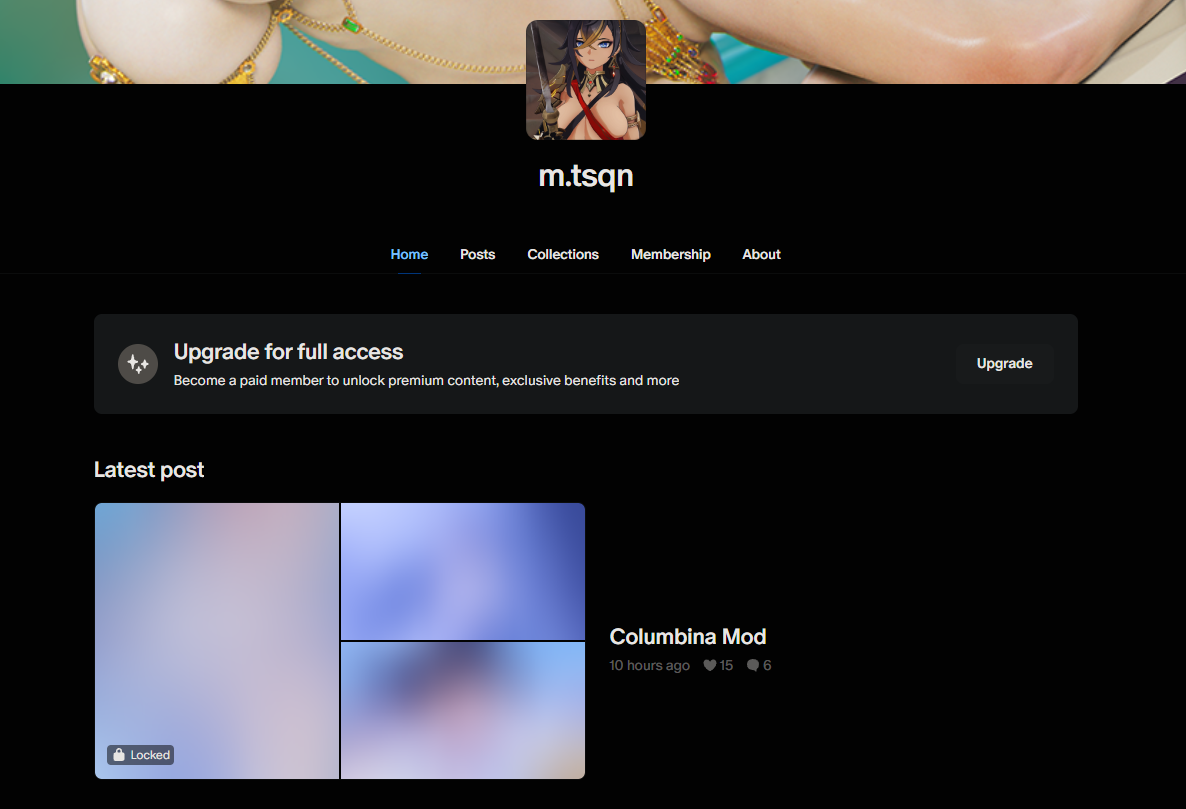Click the Upgrade button
The height and width of the screenshot is (809, 1186).
[1004, 364]
